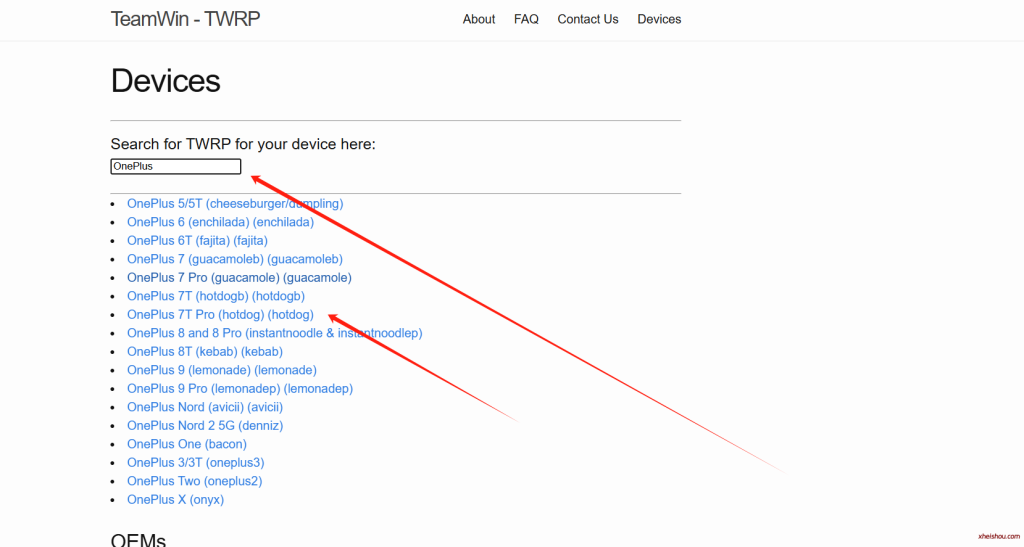
Task: Open OnePlus 8 and 8 Pro (instantnoodle) link
Action: click(x=274, y=333)
